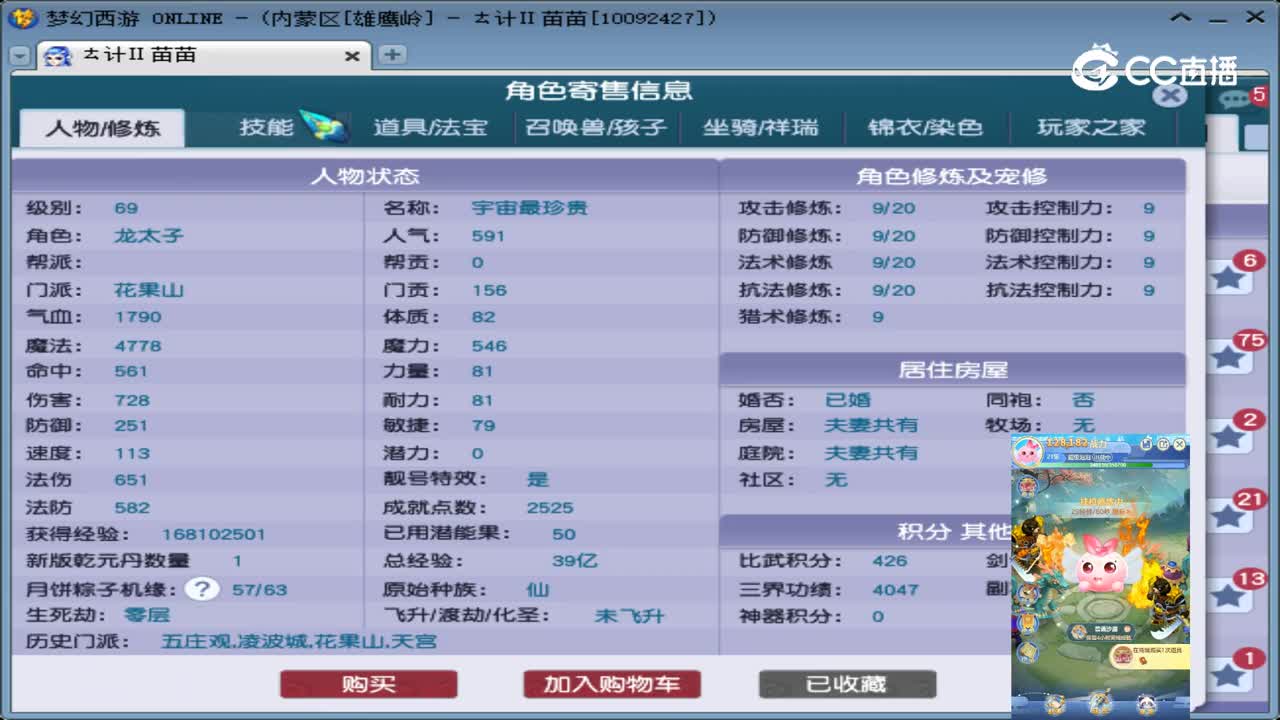
Task: Open the help icon beside 月饼粽子机缘
Action: coord(202,589)
